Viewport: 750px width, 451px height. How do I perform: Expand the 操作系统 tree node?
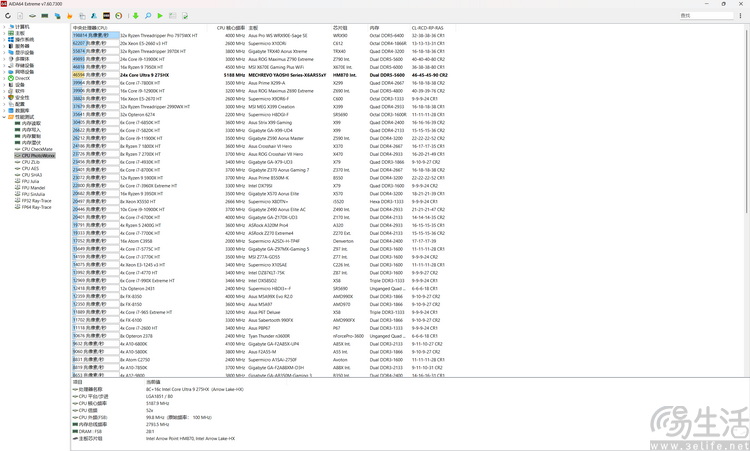[4, 40]
